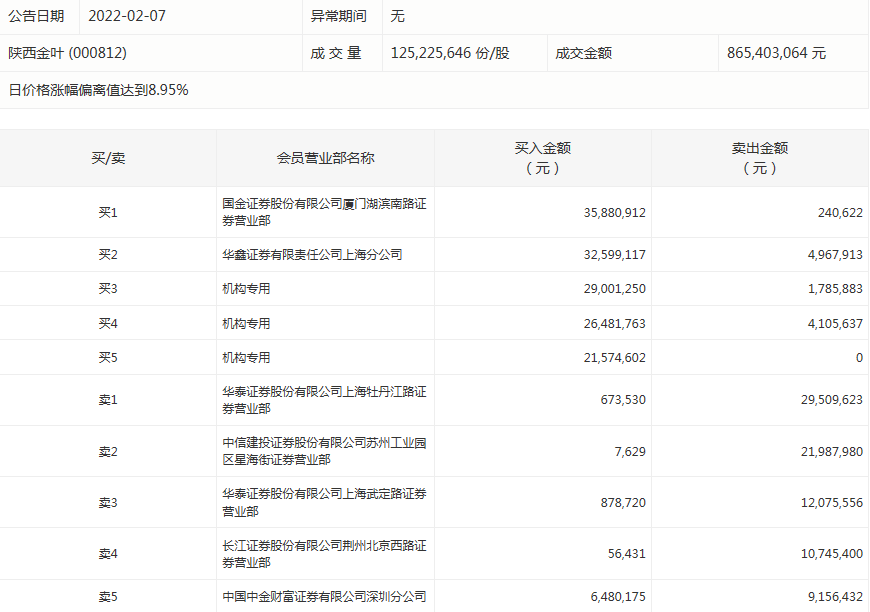The image size is (870, 612).
Task: Select buy amount 7,629
Action: pos(630,452)
